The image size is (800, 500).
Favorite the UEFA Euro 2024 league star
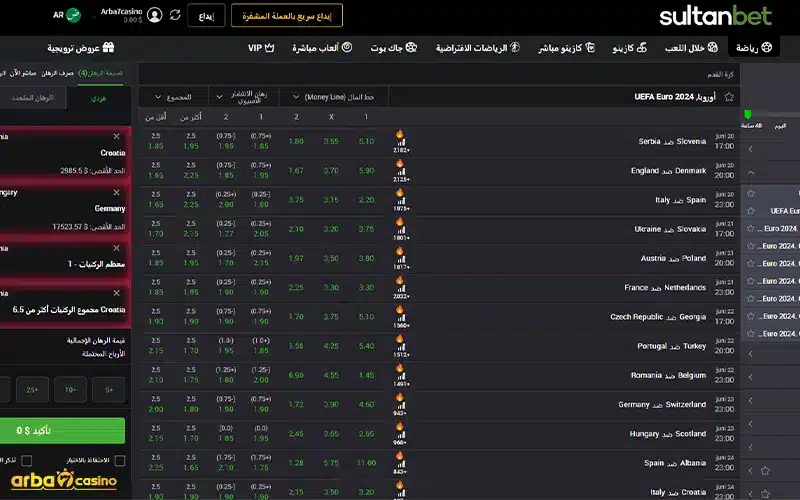[x=729, y=97]
